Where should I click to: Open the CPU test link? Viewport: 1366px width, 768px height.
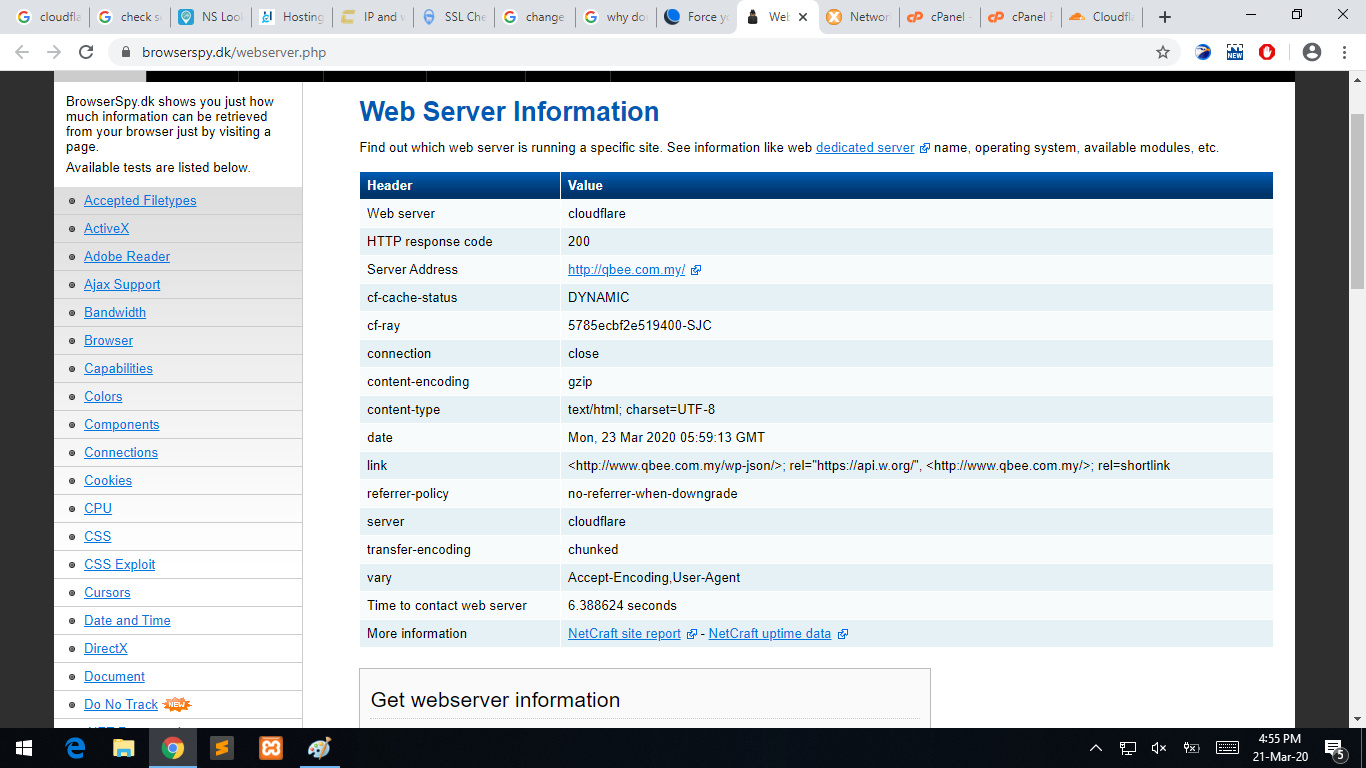(98, 509)
